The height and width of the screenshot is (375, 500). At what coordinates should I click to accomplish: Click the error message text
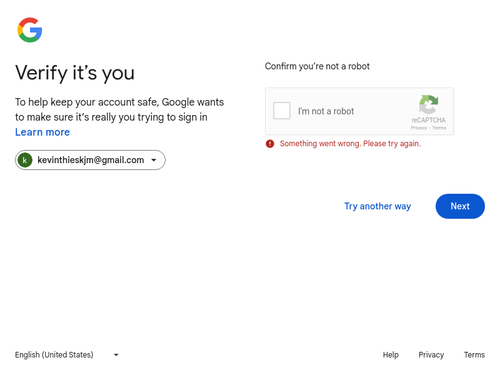[350, 144]
